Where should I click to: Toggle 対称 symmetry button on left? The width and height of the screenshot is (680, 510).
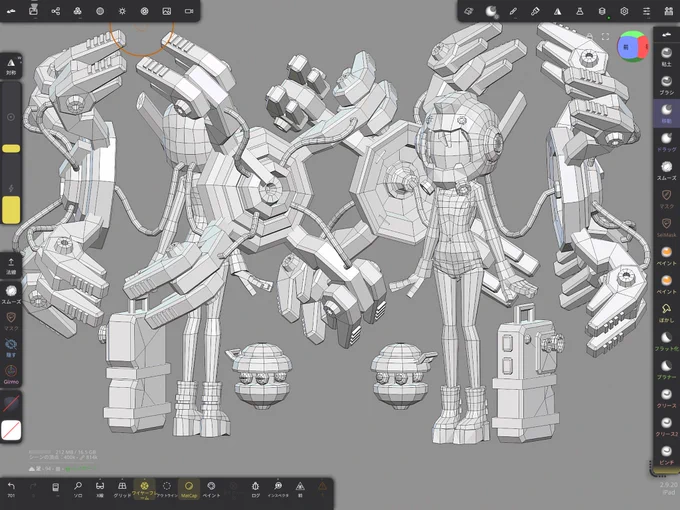11,66
